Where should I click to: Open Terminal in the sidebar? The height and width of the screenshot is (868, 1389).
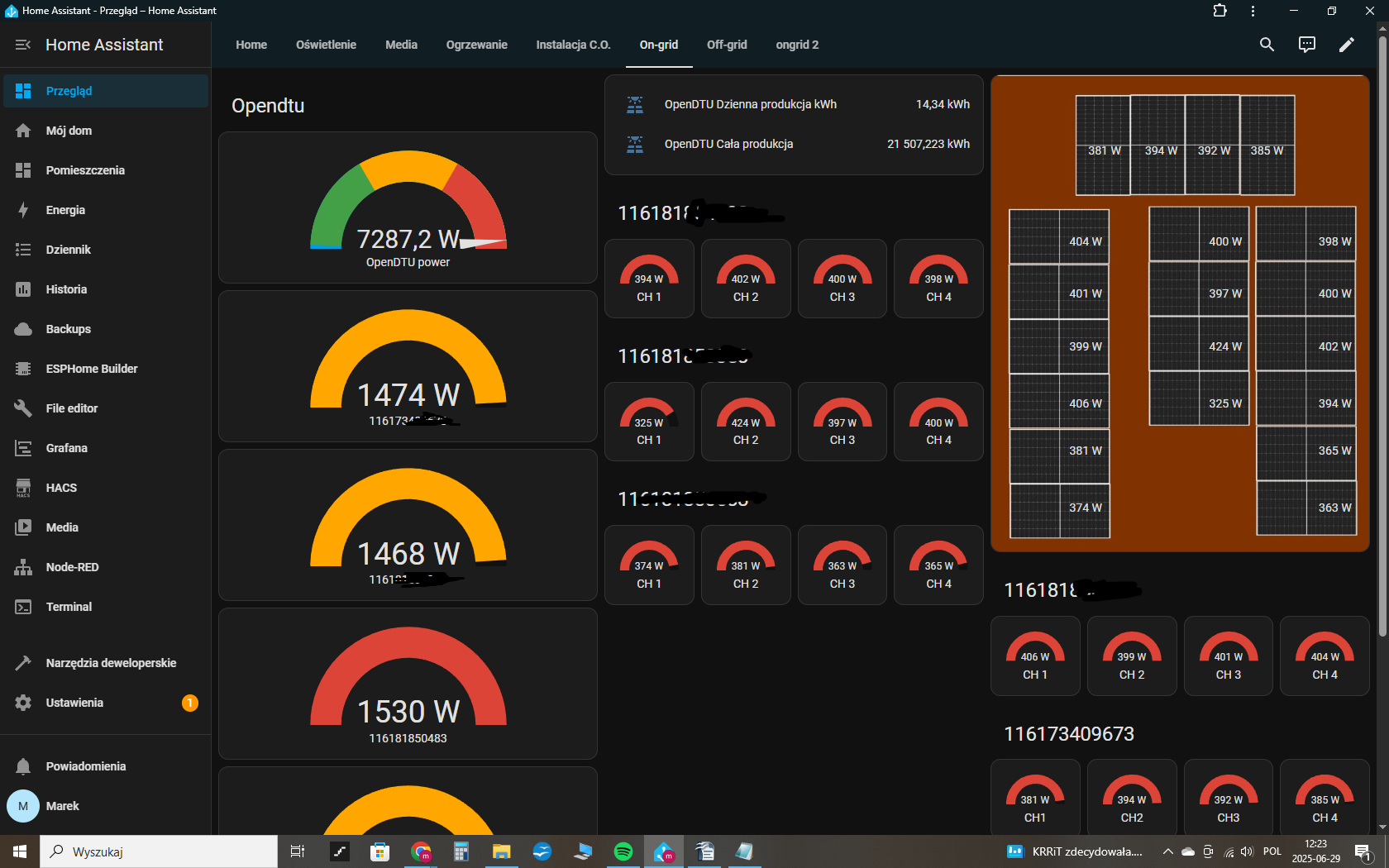click(106, 607)
